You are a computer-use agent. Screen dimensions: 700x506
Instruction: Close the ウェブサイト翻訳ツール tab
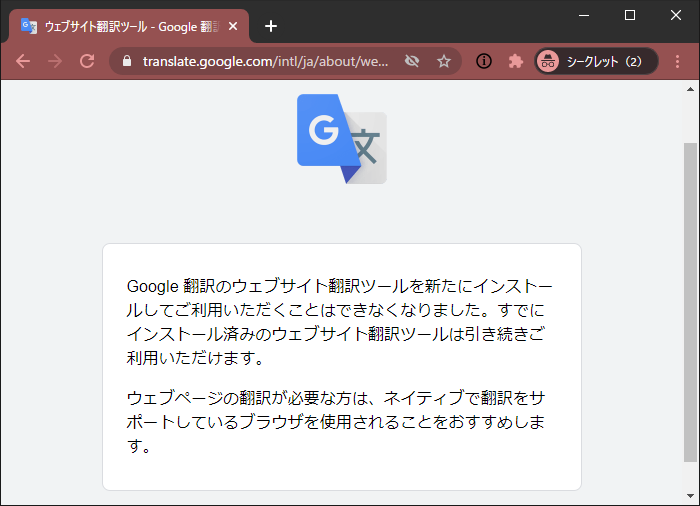(x=233, y=26)
